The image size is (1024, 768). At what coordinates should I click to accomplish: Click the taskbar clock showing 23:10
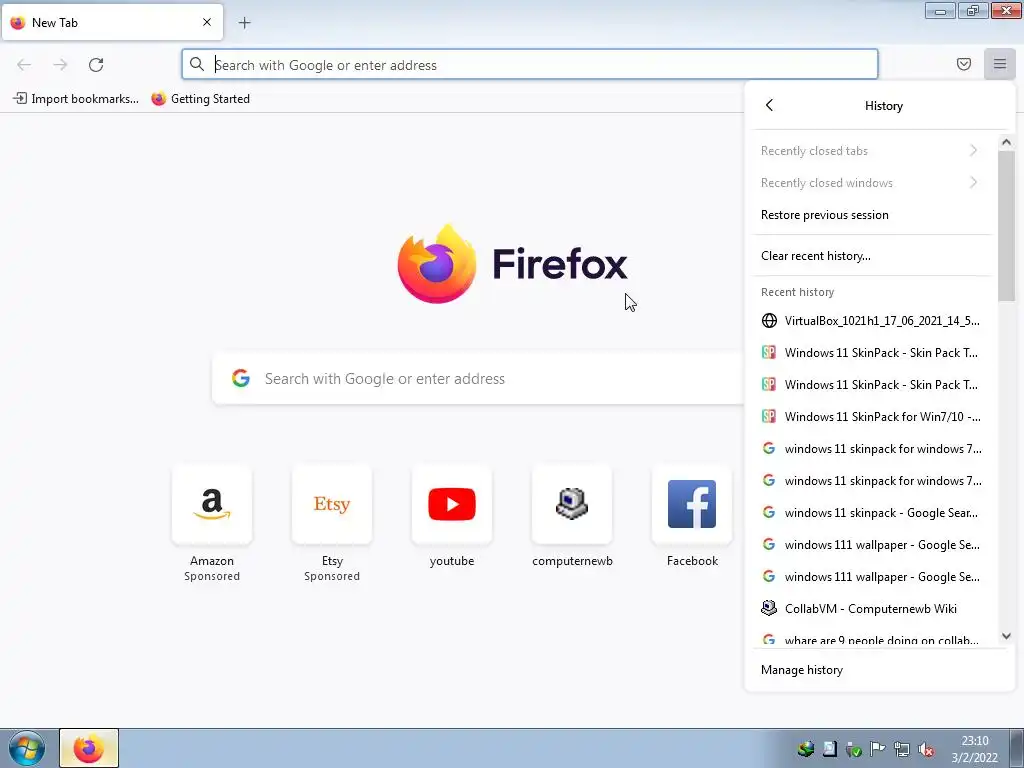click(974, 749)
